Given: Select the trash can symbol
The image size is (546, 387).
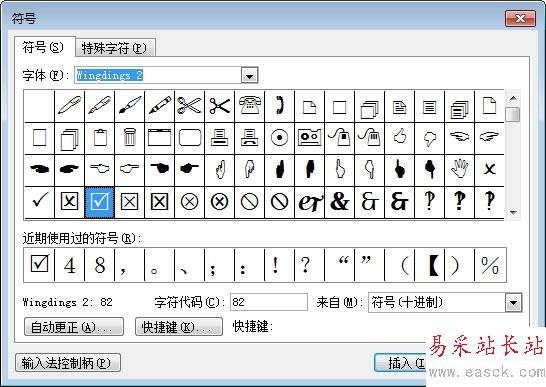Looking at the screenshot, I should click(130, 138).
